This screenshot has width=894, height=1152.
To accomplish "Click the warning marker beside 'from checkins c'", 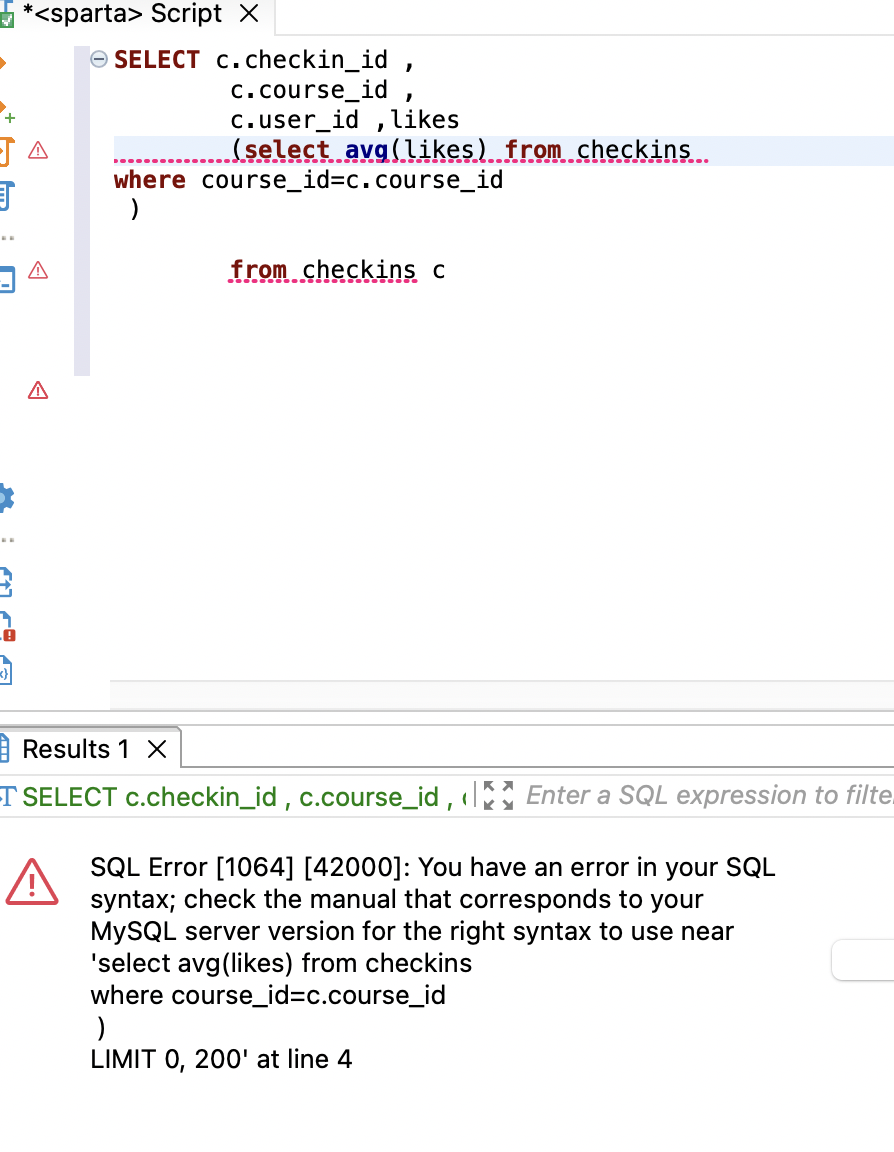I will tap(38, 270).
